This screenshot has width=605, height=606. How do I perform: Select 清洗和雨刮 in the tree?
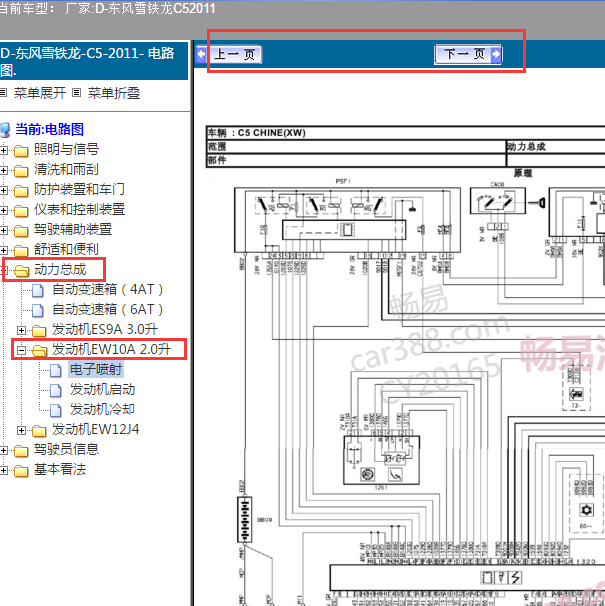pos(66,169)
